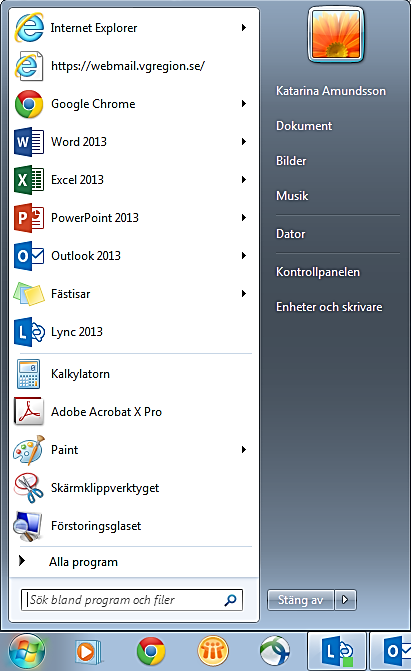Click the text Lync 2013
The image size is (411, 671).
coord(77,332)
